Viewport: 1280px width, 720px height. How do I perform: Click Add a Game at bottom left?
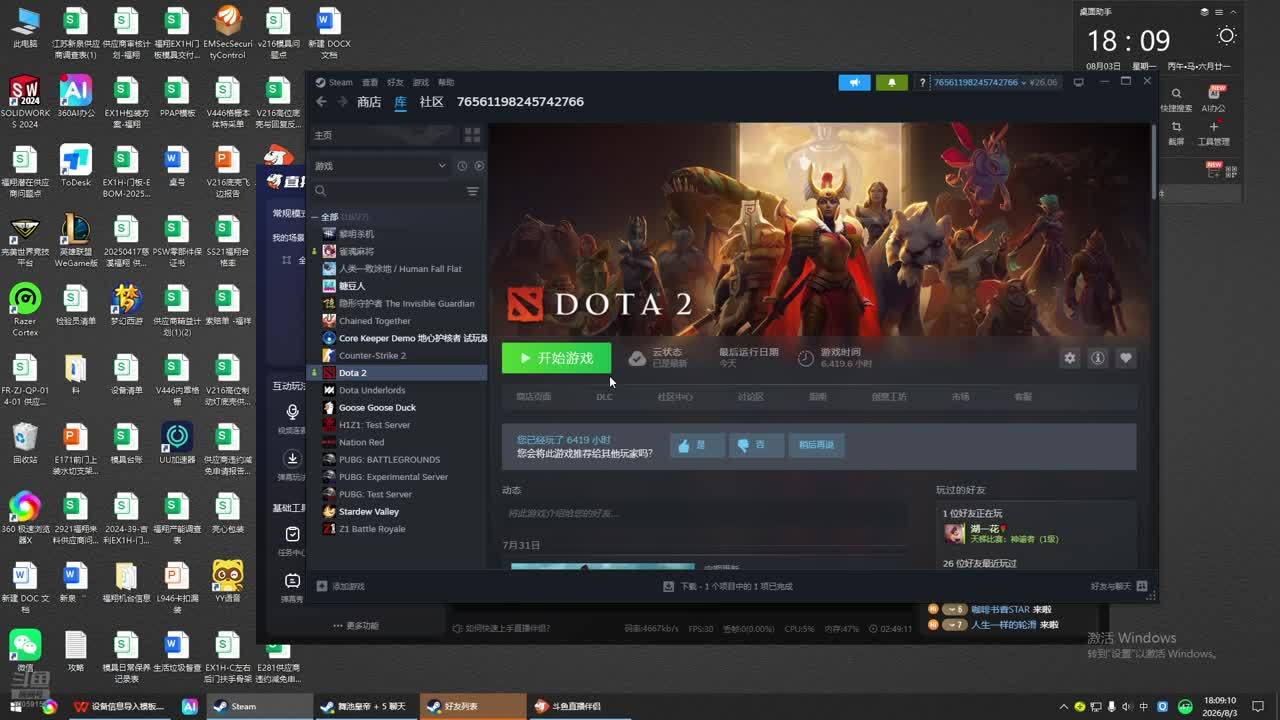[341, 586]
